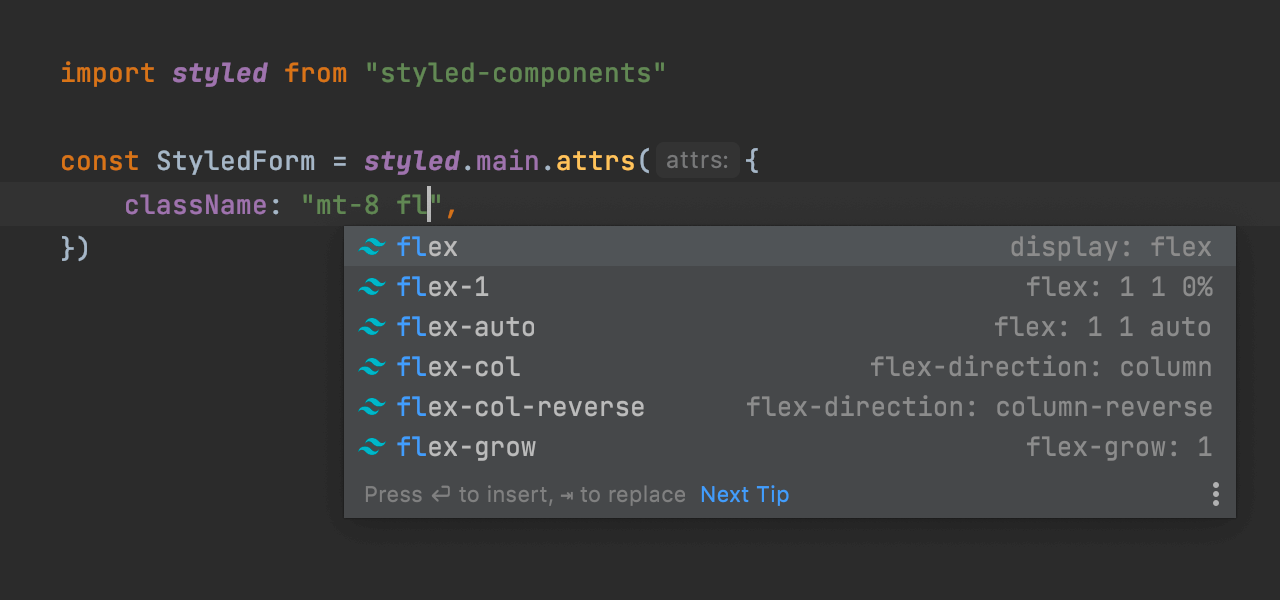Open the kebab menu in completion popup footer
Viewport: 1280px width, 600px height.
tap(1216, 493)
